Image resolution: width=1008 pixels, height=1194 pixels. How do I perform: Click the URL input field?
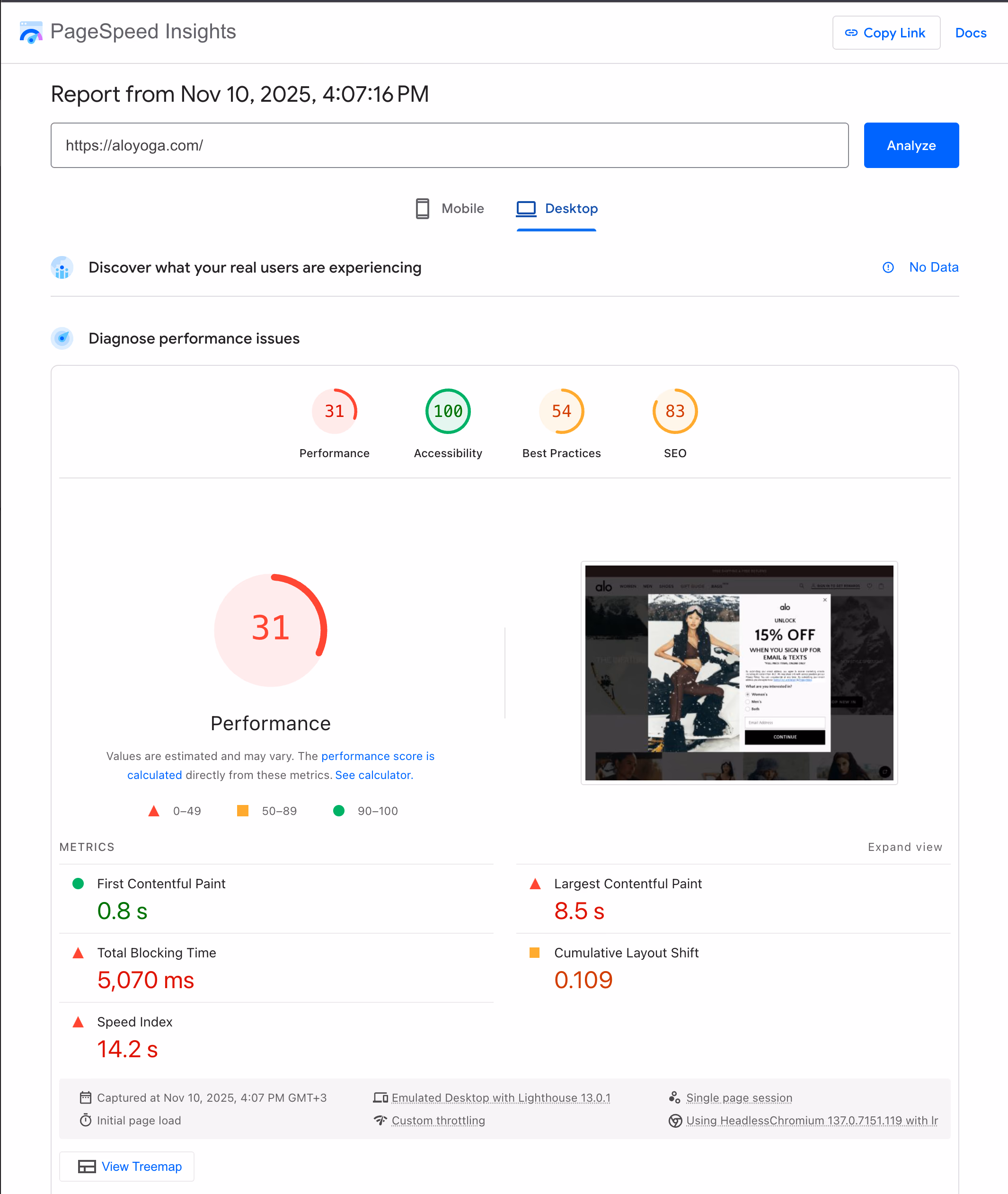(x=449, y=145)
